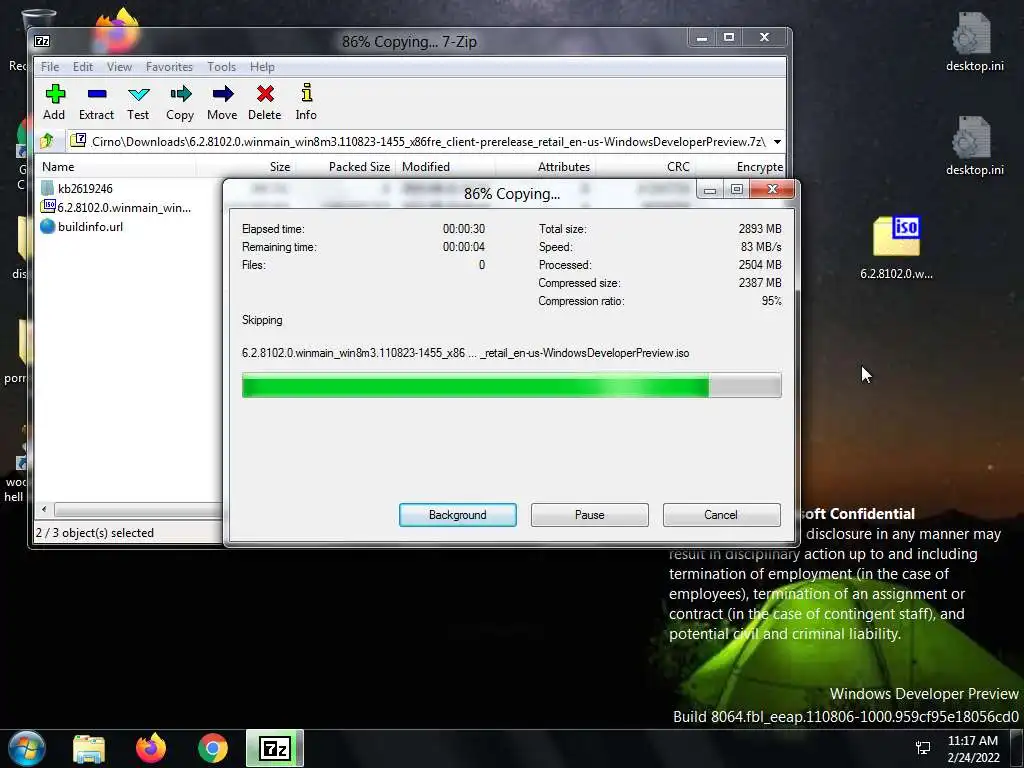
Task: Click the Windows Start button
Action: click(27, 748)
